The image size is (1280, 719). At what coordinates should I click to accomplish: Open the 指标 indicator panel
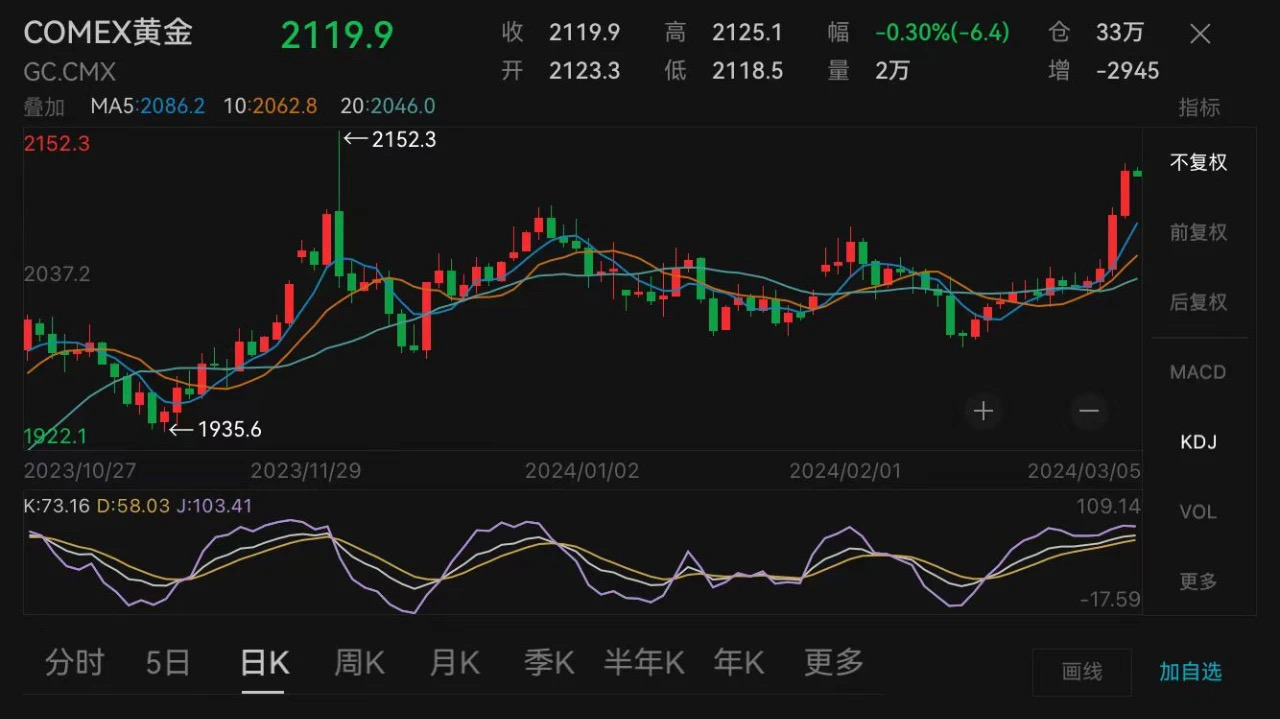point(1198,107)
